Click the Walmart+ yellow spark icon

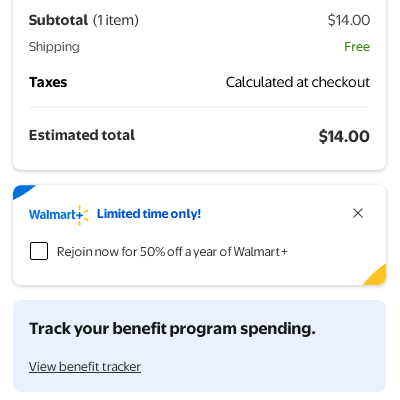(83, 215)
